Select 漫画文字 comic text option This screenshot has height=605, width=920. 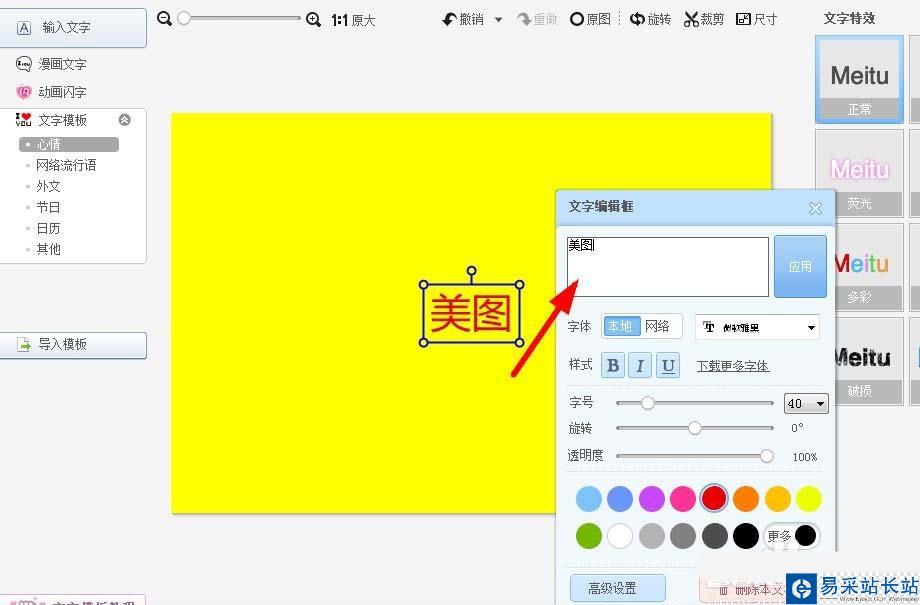pyautogui.click(x=52, y=64)
